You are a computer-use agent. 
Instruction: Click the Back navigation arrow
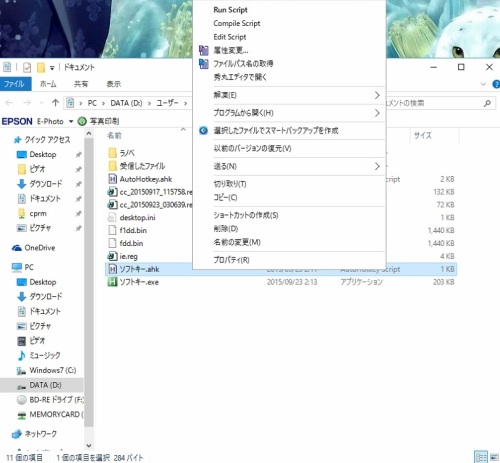tap(9, 103)
